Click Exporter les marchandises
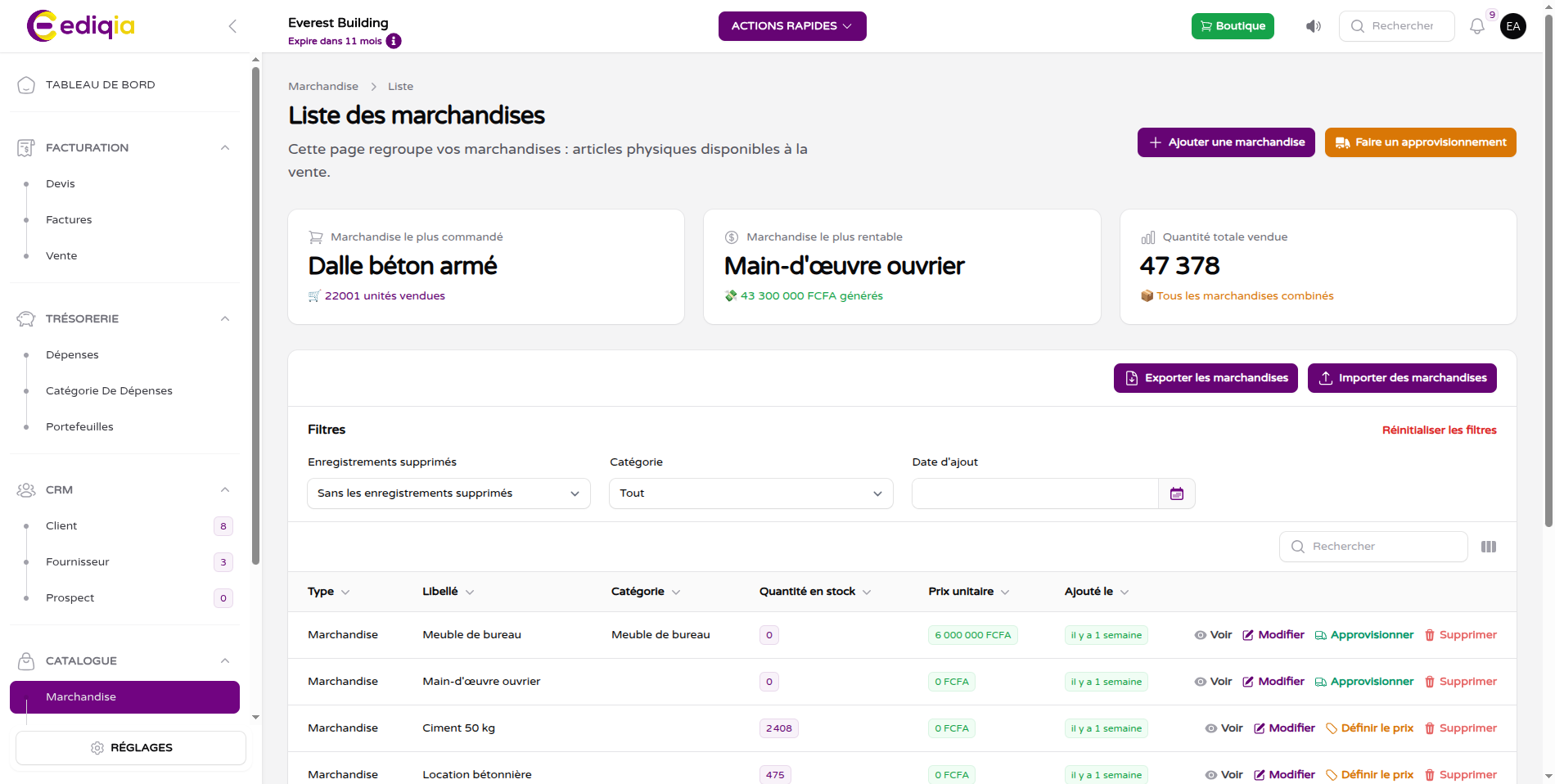Viewport: 1555px width, 784px height. pyautogui.click(x=1206, y=378)
